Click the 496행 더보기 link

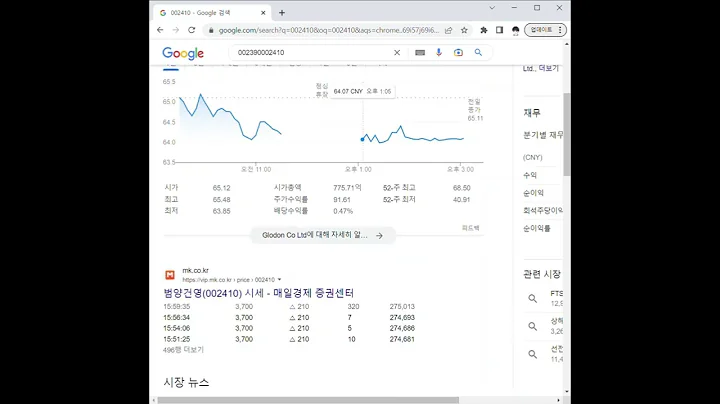[x=183, y=350]
